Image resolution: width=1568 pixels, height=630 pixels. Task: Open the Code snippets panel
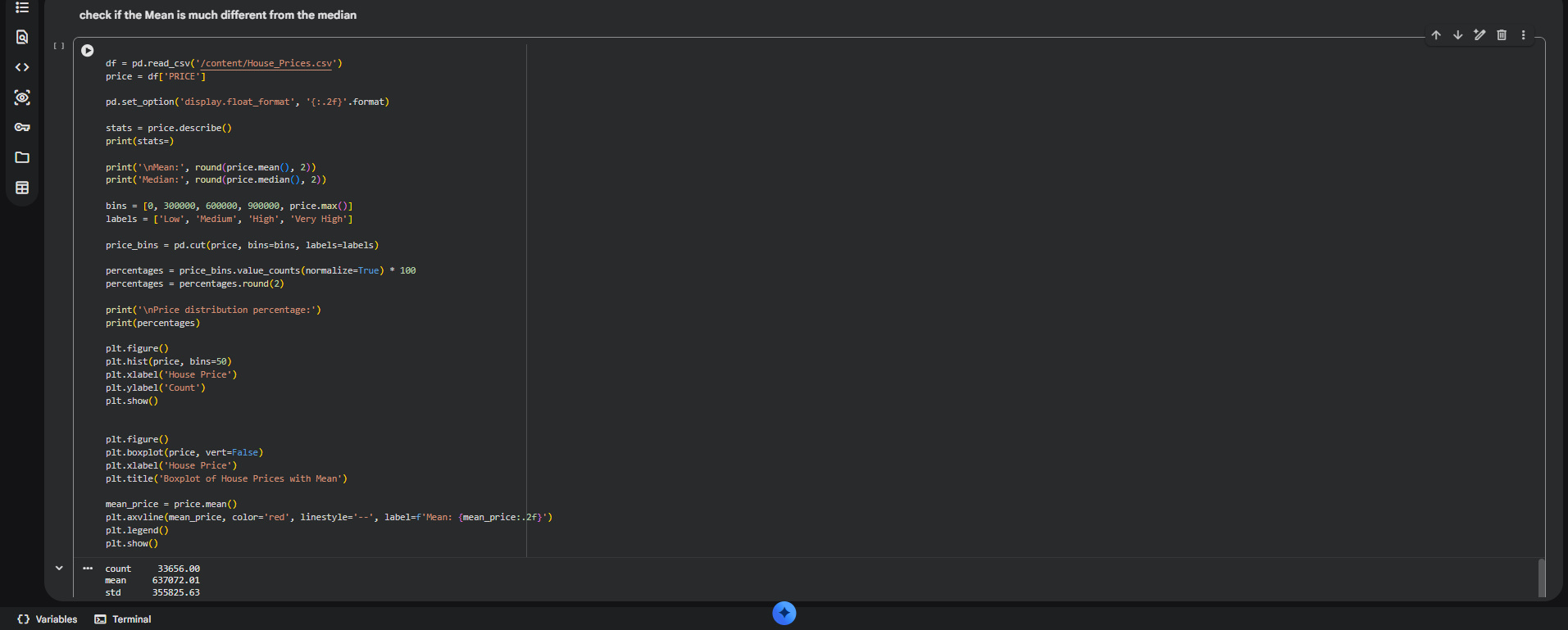(22, 67)
